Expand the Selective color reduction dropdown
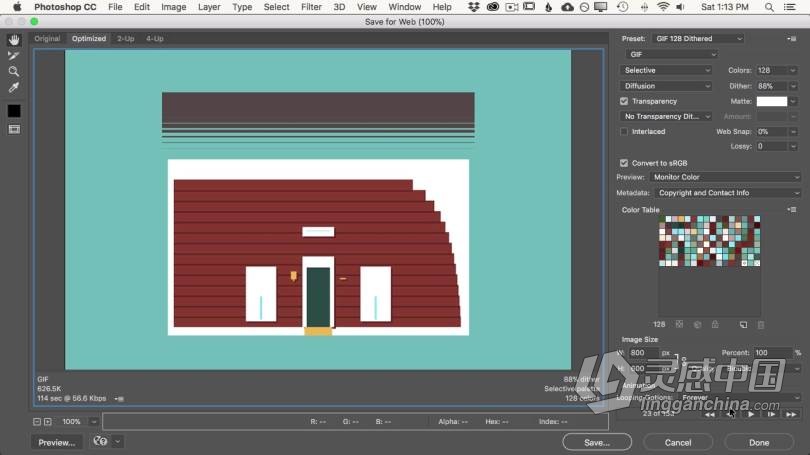 pos(666,70)
